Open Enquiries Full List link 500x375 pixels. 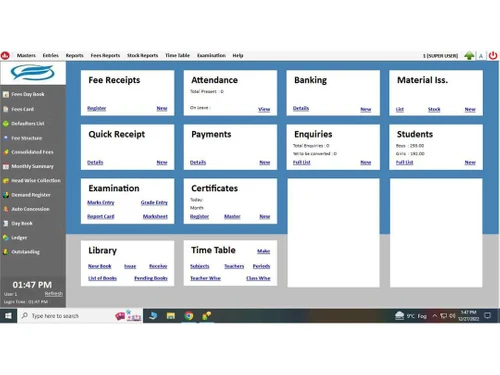tap(302, 162)
